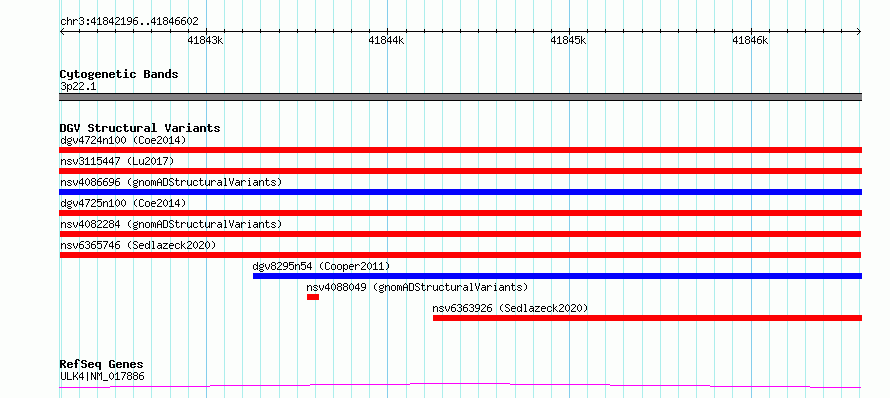Open nsv3115447 (Lu2017) variant label
This screenshot has height=398, width=890.
pyautogui.click(x=117, y=161)
